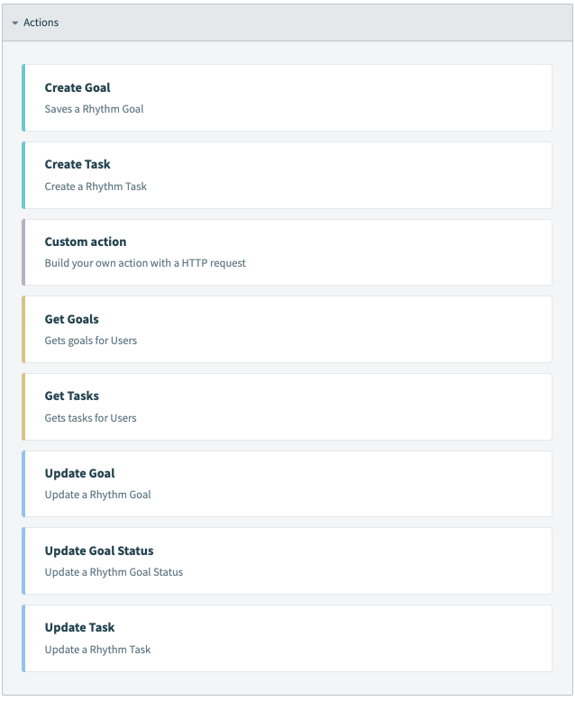Click the purple stripe on Custom action card

point(23,253)
